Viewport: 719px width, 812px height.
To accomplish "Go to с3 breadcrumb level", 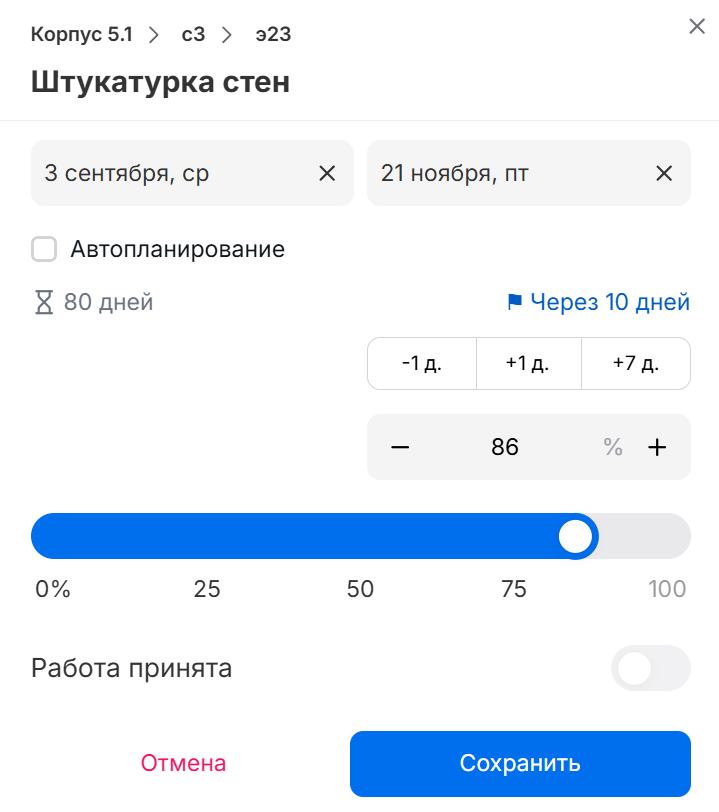I will coord(193,35).
